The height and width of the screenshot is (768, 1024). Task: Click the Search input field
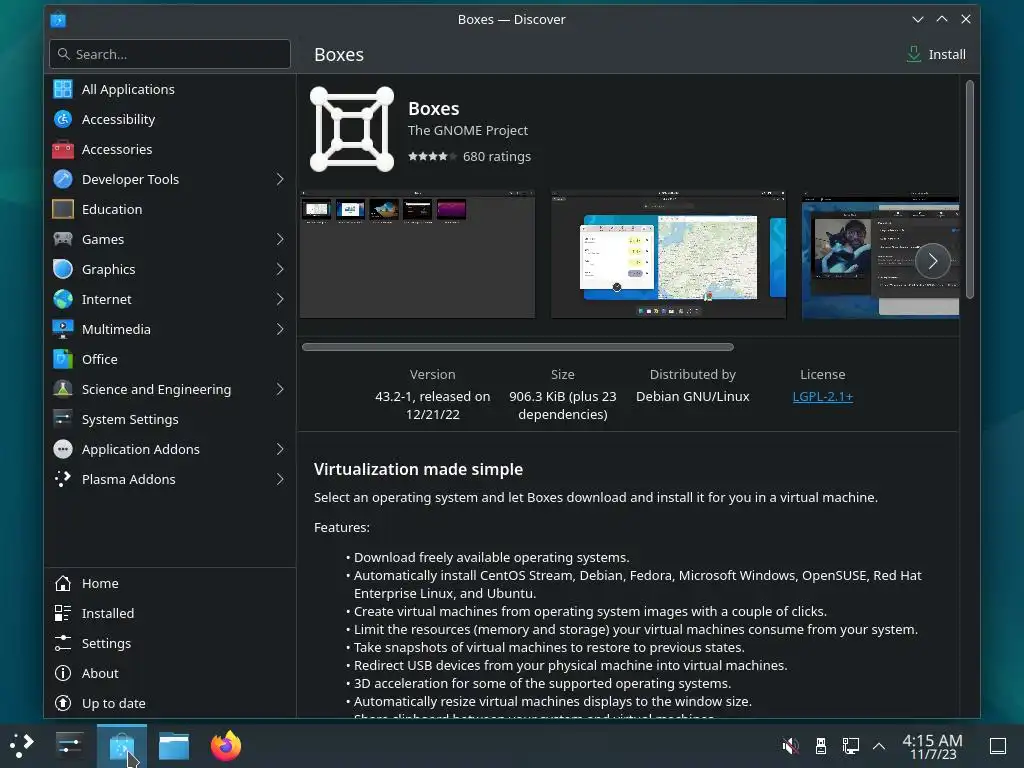(170, 54)
